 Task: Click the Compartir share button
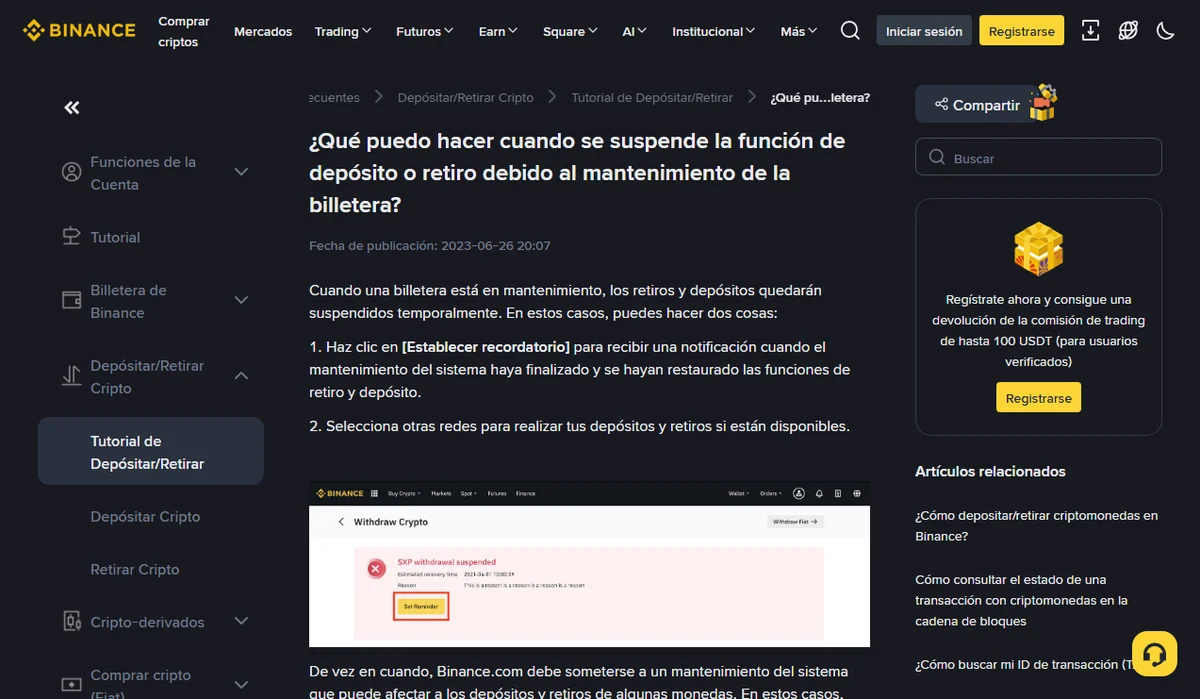975,104
